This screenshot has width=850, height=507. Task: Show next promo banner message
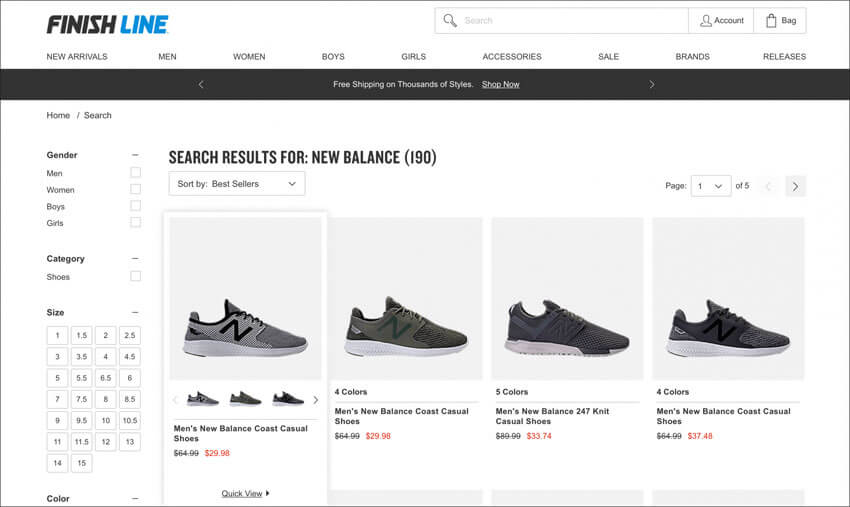pyautogui.click(x=652, y=85)
